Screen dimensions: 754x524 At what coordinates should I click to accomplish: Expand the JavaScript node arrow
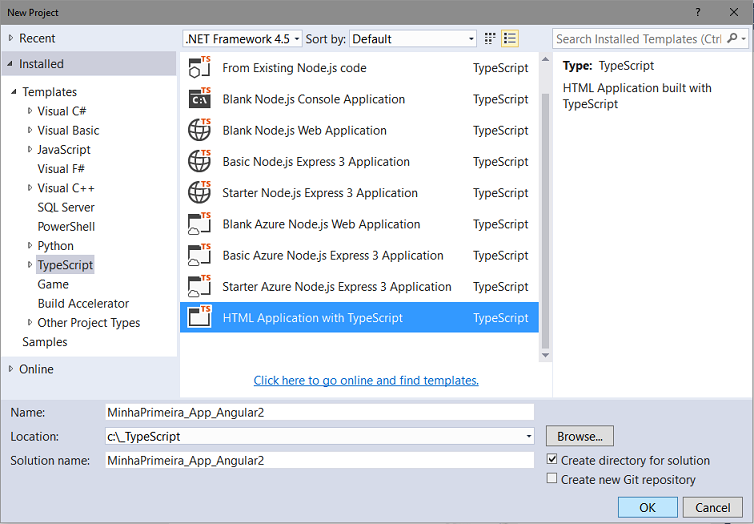pyautogui.click(x=30, y=150)
